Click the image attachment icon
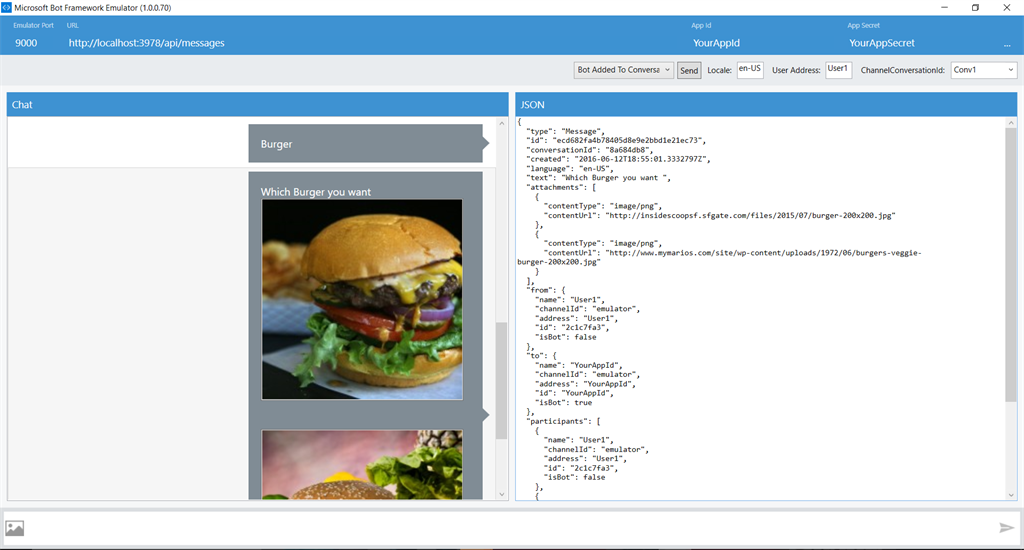The image size is (1024, 550). click(14, 528)
